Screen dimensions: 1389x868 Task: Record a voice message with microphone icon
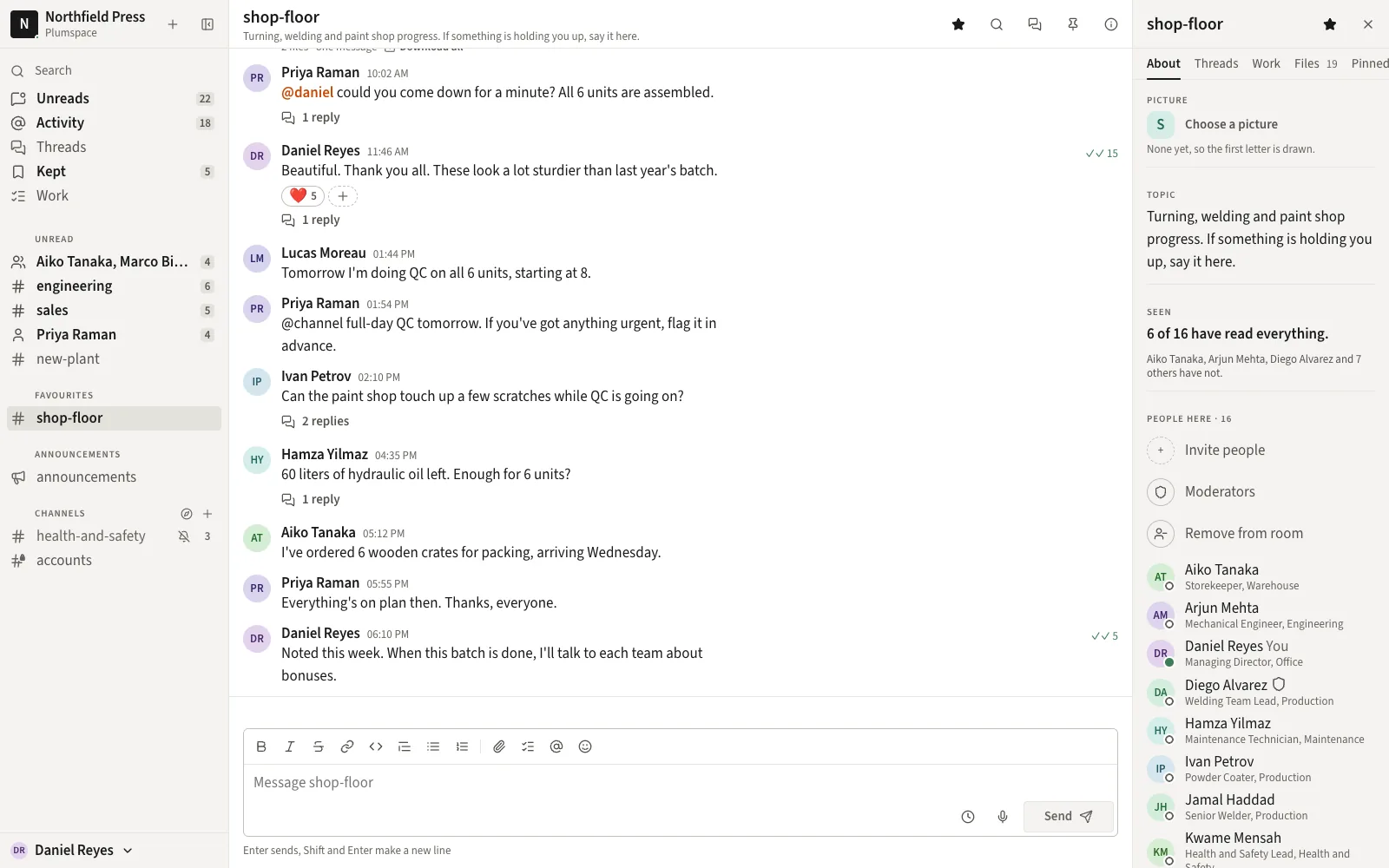[1003, 817]
